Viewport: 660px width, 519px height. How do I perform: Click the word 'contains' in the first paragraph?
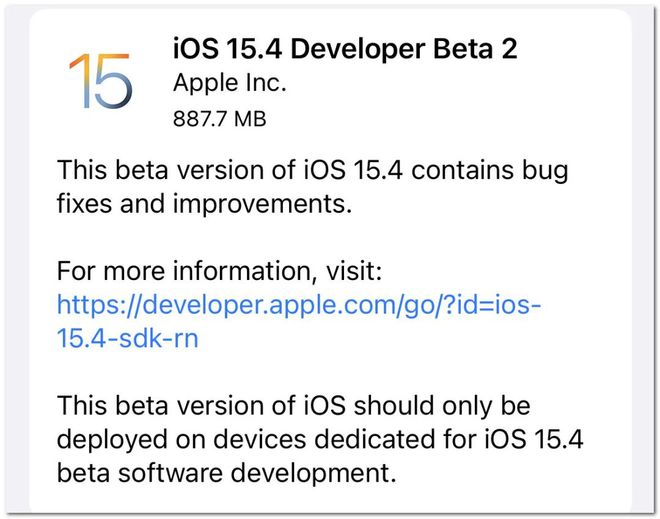(463, 170)
